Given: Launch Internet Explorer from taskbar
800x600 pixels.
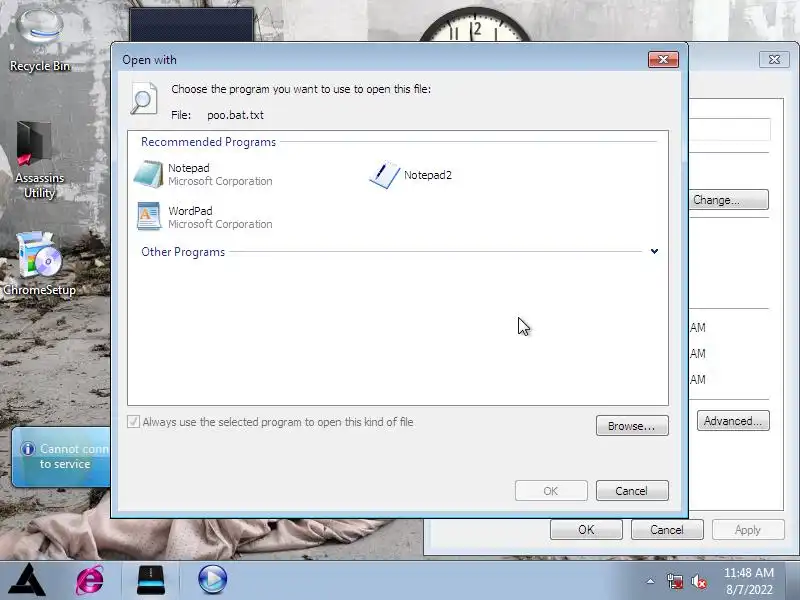Looking at the screenshot, I should (x=90, y=580).
